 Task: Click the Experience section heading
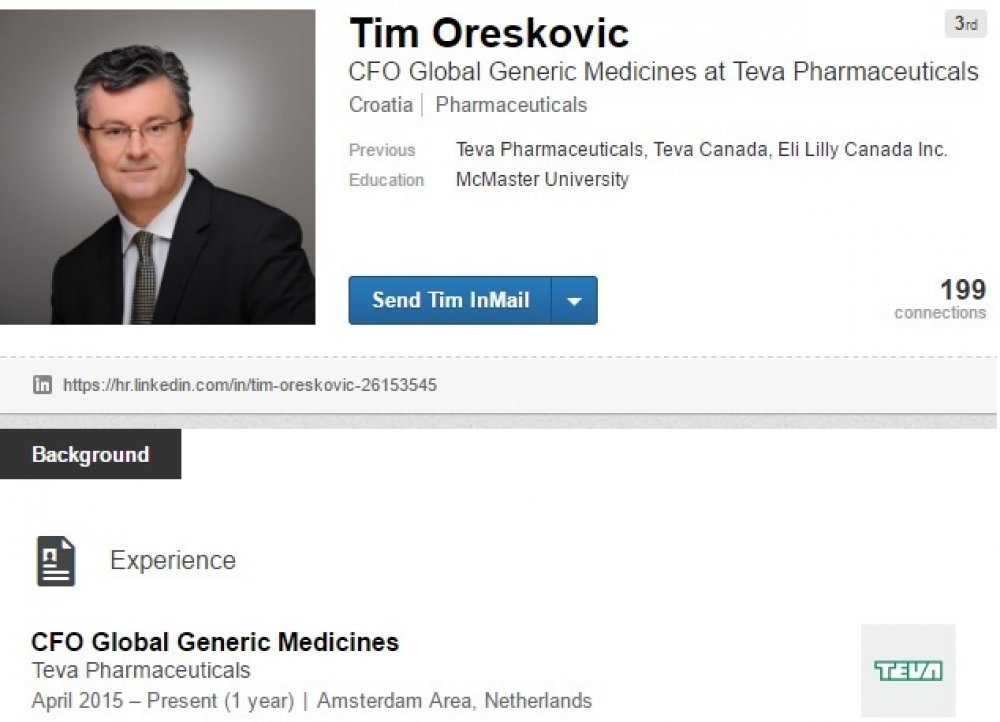click(x=173, y=561)
